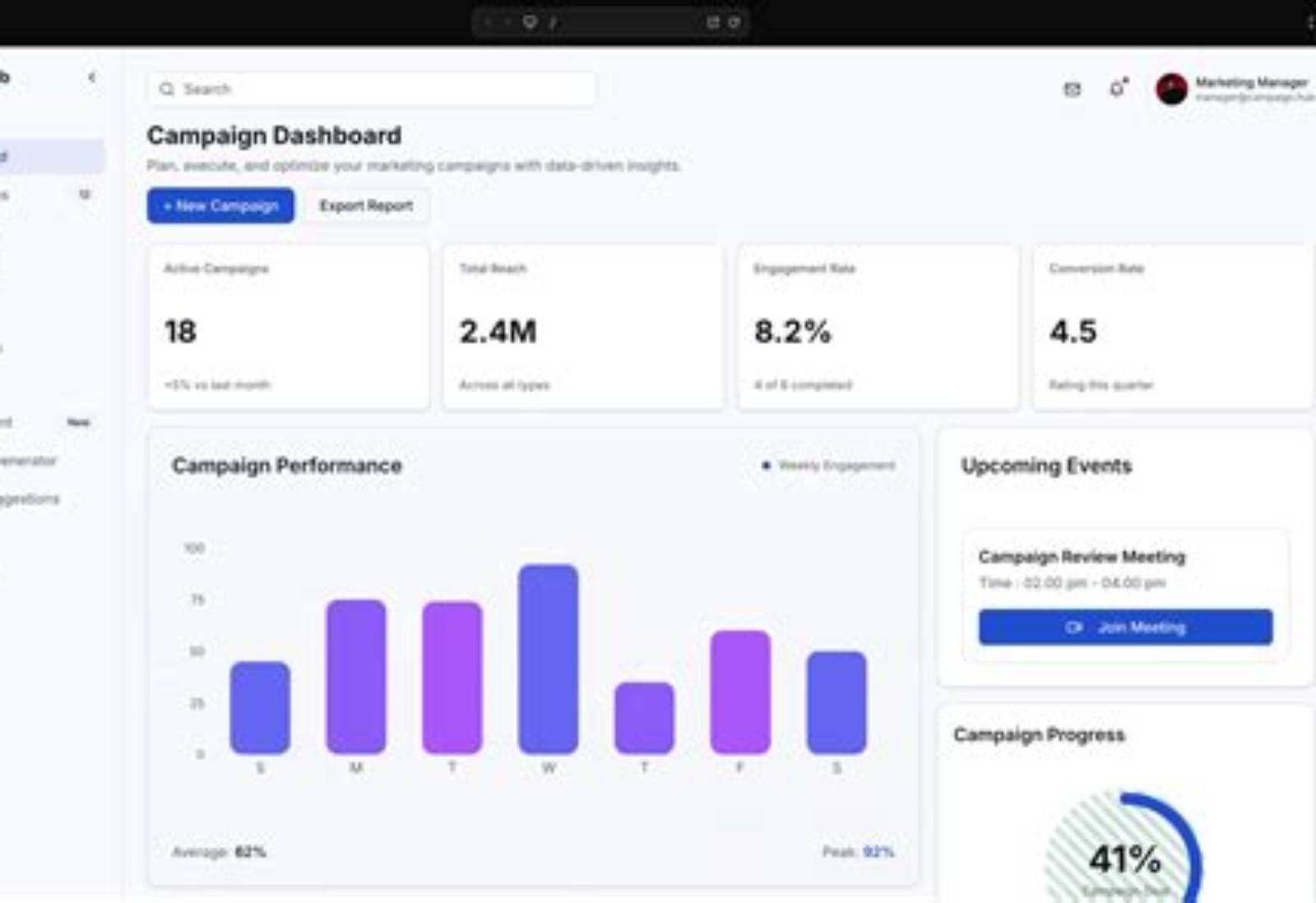Click the Campaign Performance heading
1316x903 pixels.
pyautogui.click(x=287, y=465)
